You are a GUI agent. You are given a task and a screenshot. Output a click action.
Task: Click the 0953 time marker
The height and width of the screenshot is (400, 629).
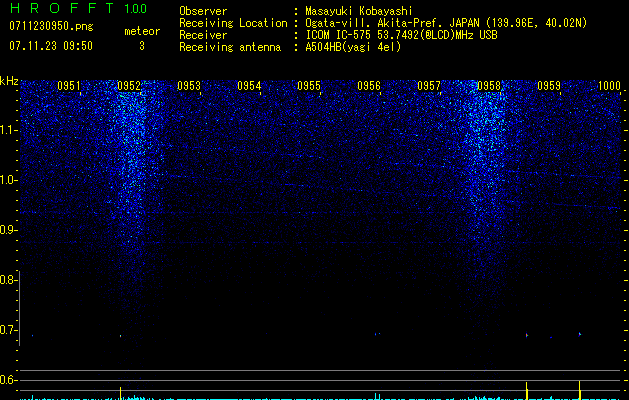pyautogui.click(x=189, y=86)
